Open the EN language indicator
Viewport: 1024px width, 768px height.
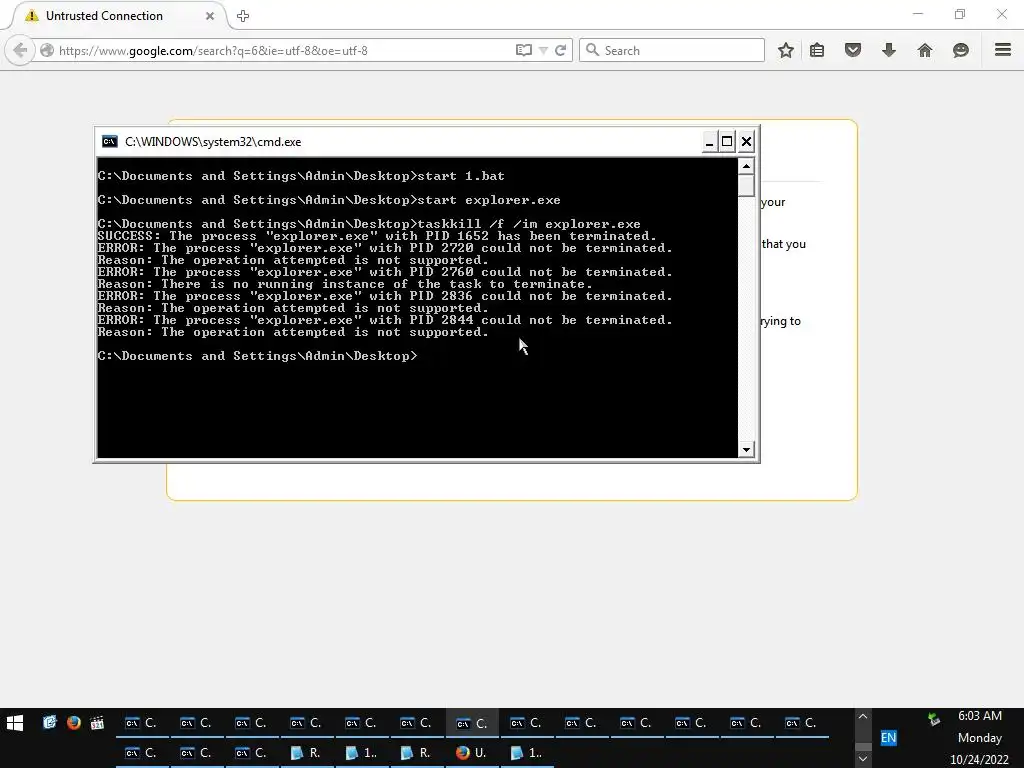pos(888,738)
